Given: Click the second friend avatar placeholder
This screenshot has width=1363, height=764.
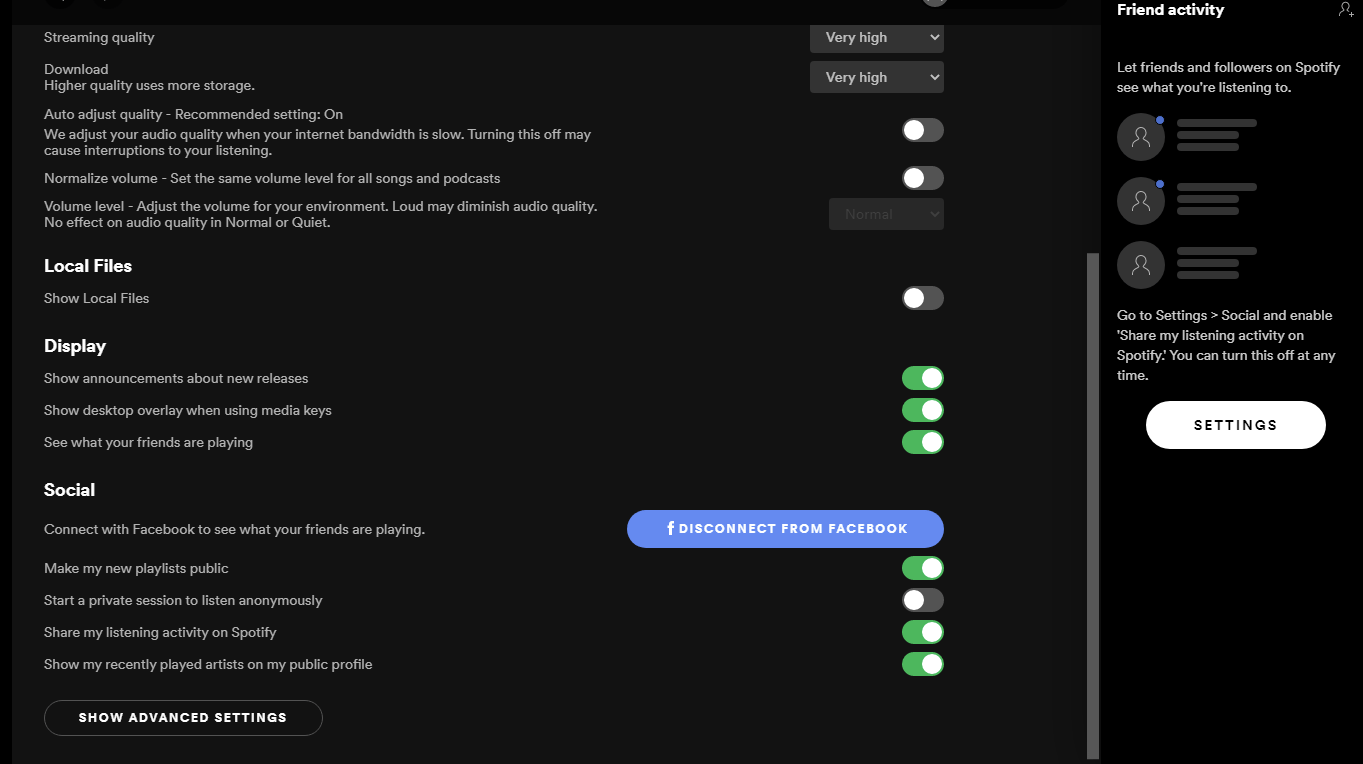Looking at the screenshot, I should [1141, 201].
